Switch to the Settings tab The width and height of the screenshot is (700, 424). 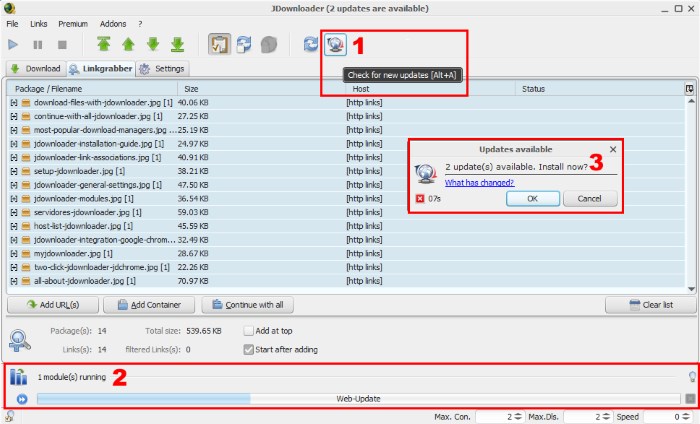coord(162,69)
